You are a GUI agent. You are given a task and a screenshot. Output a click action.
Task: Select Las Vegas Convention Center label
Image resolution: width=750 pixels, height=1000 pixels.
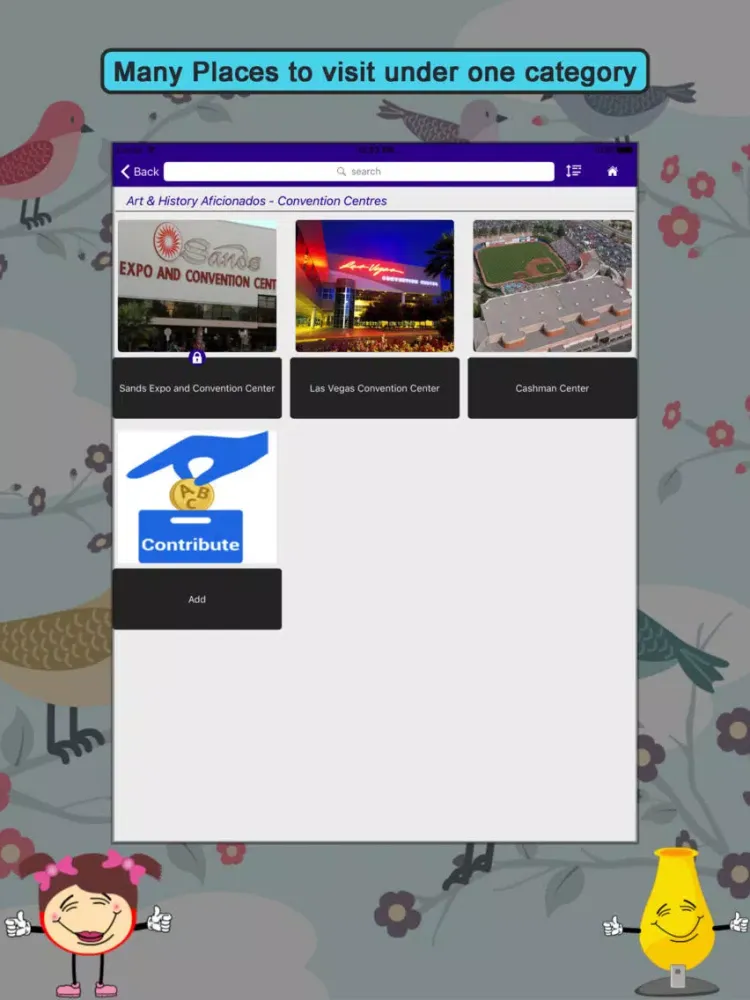click(375, 388)
